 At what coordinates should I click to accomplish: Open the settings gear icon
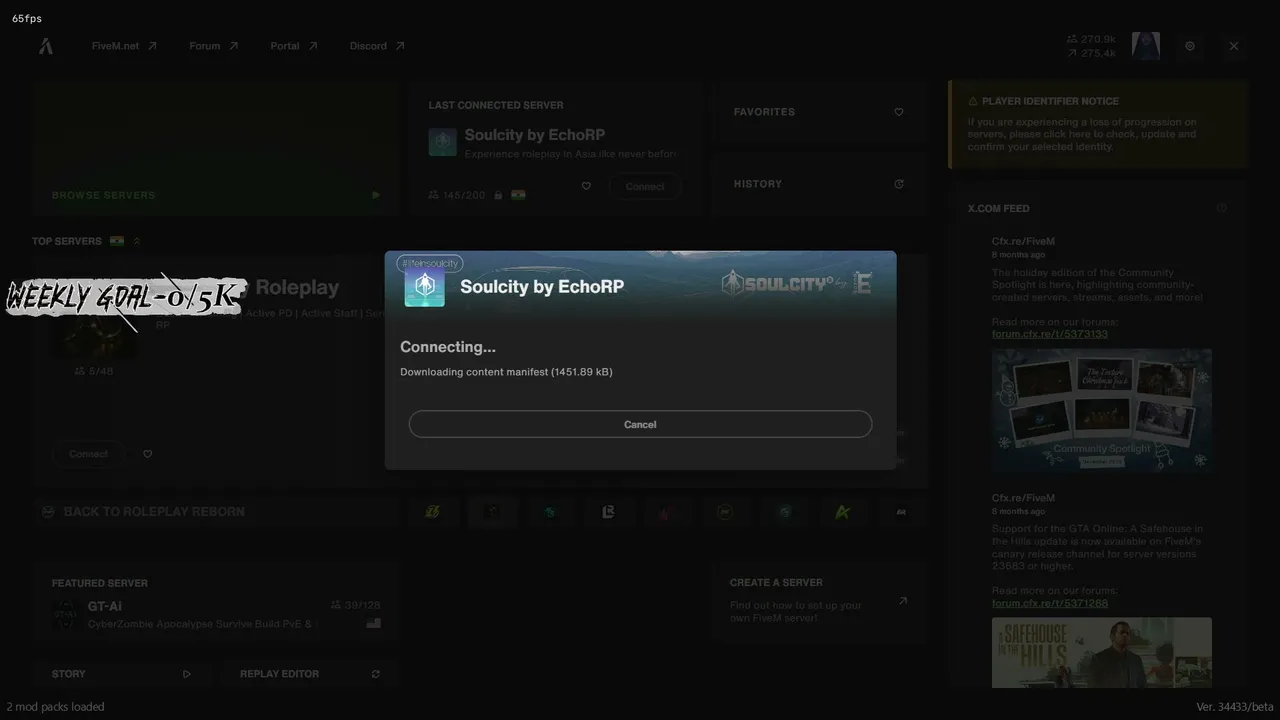click(x=1190, y=46)
